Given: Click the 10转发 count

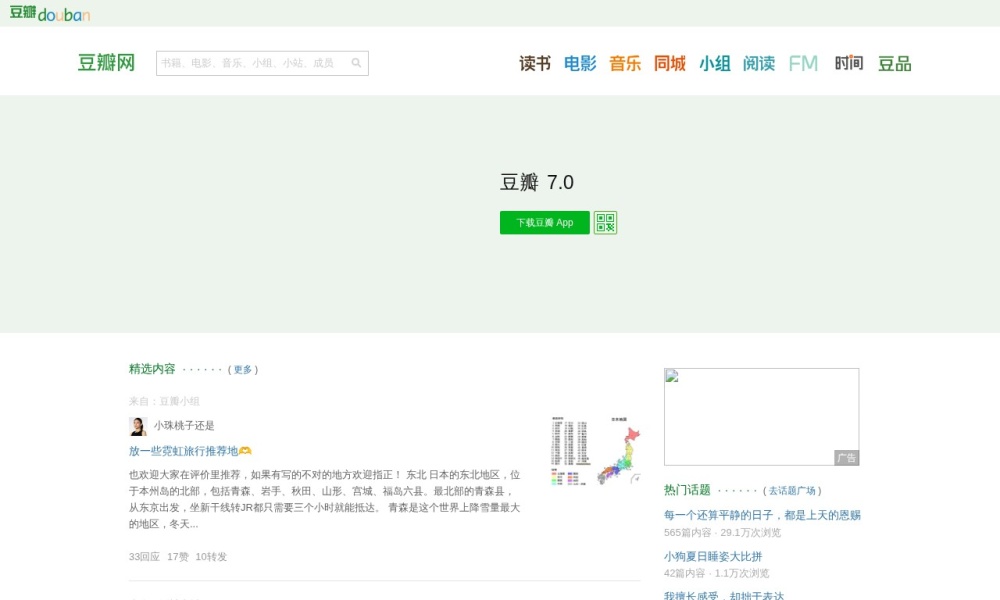Looking at the screenshot, I should point(211,557).
